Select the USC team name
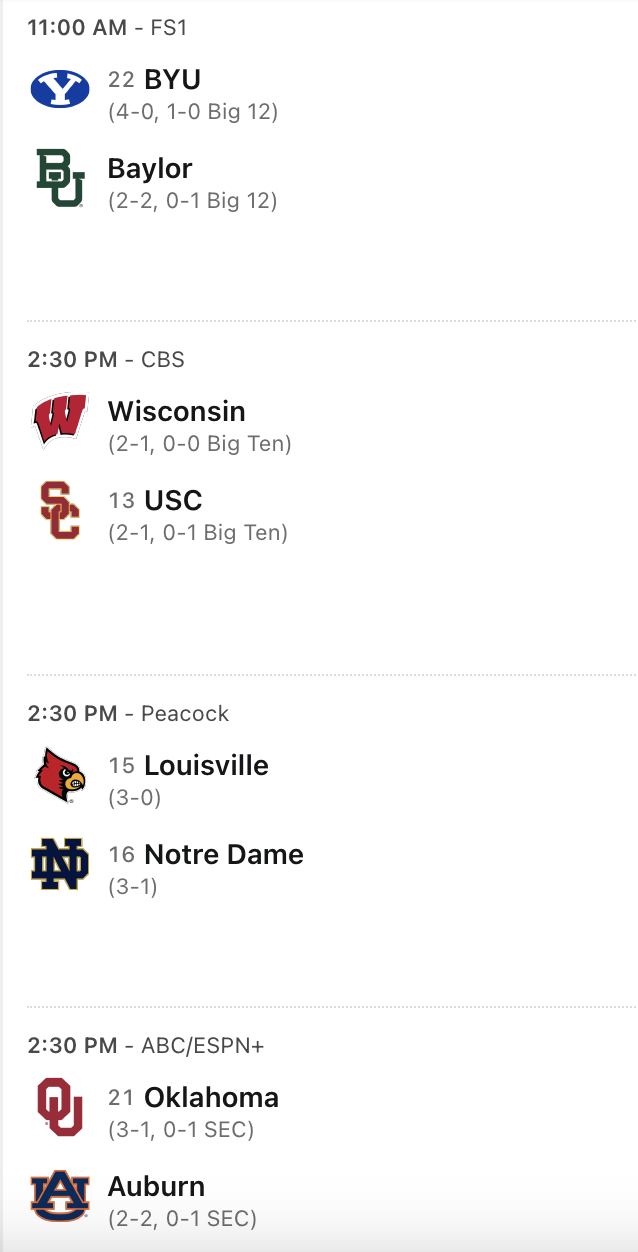The width and height of the screenshot is (638, 1252). 173,500
